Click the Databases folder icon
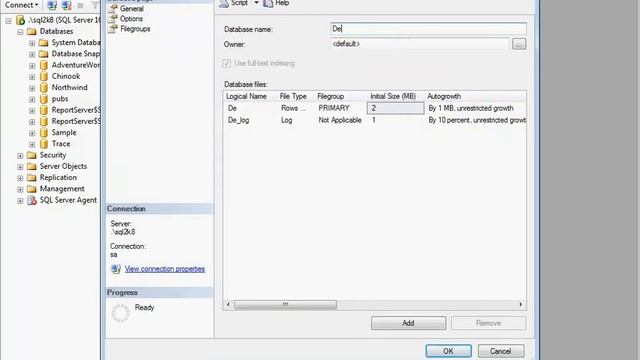This screenshot has width=640, height=360. (31, 31)
